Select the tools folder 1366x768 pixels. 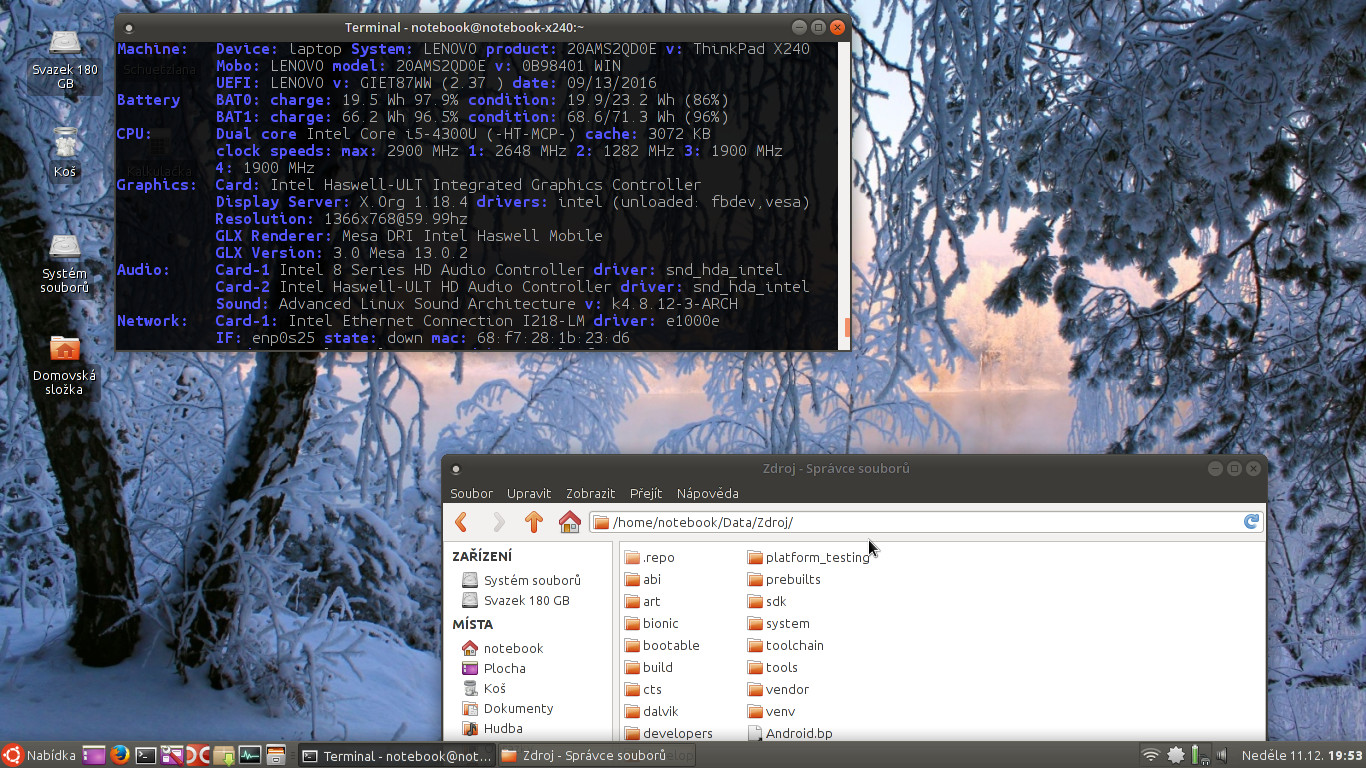[773, 667]
